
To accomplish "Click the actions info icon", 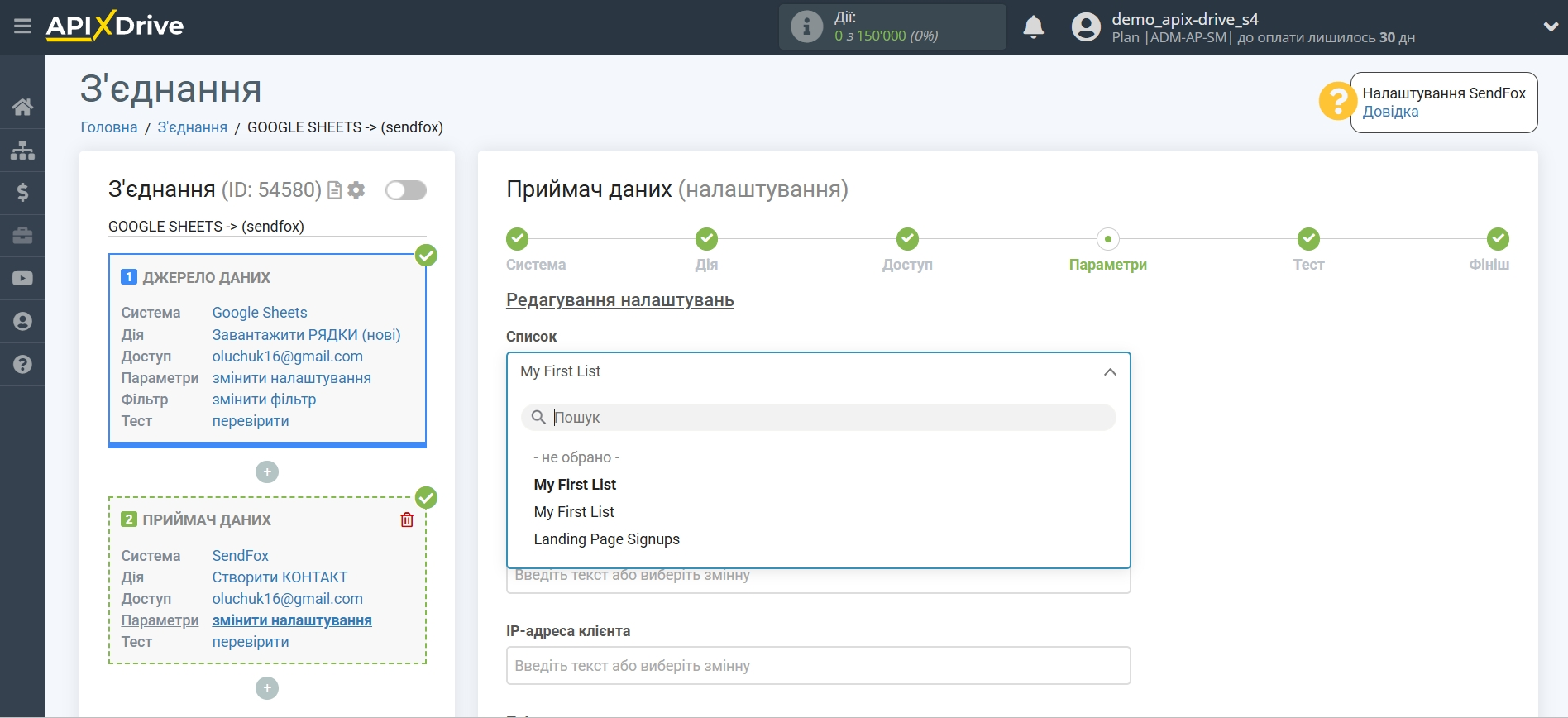I will [806, 26].
